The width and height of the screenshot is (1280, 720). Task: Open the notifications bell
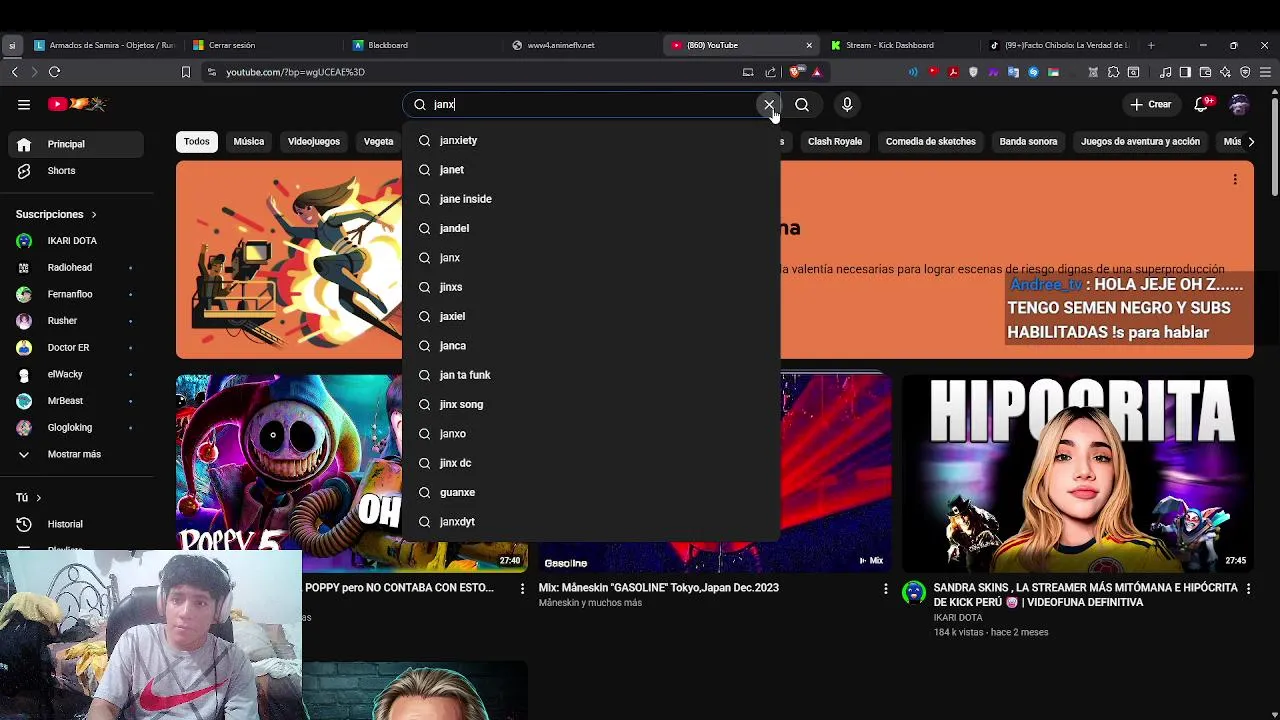point(1202,104)
